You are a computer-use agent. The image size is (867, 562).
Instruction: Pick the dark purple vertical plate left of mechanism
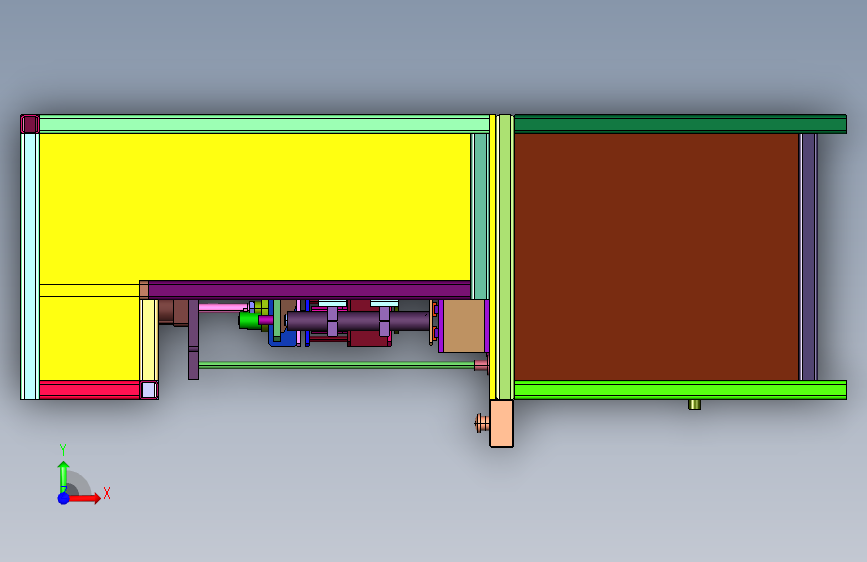point(194,340)
